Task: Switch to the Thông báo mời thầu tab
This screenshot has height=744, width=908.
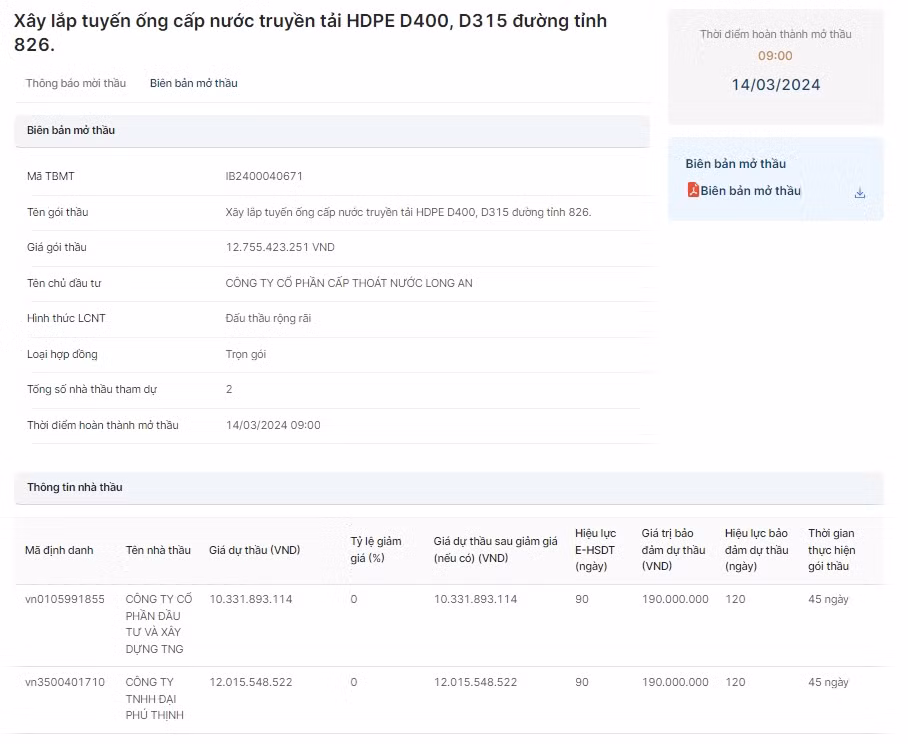Action: [76, 83]
